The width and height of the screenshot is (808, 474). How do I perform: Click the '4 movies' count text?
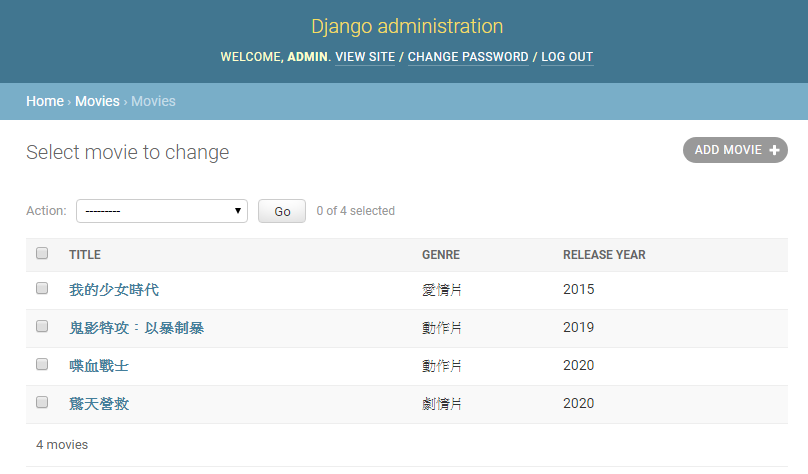[62, 445]
